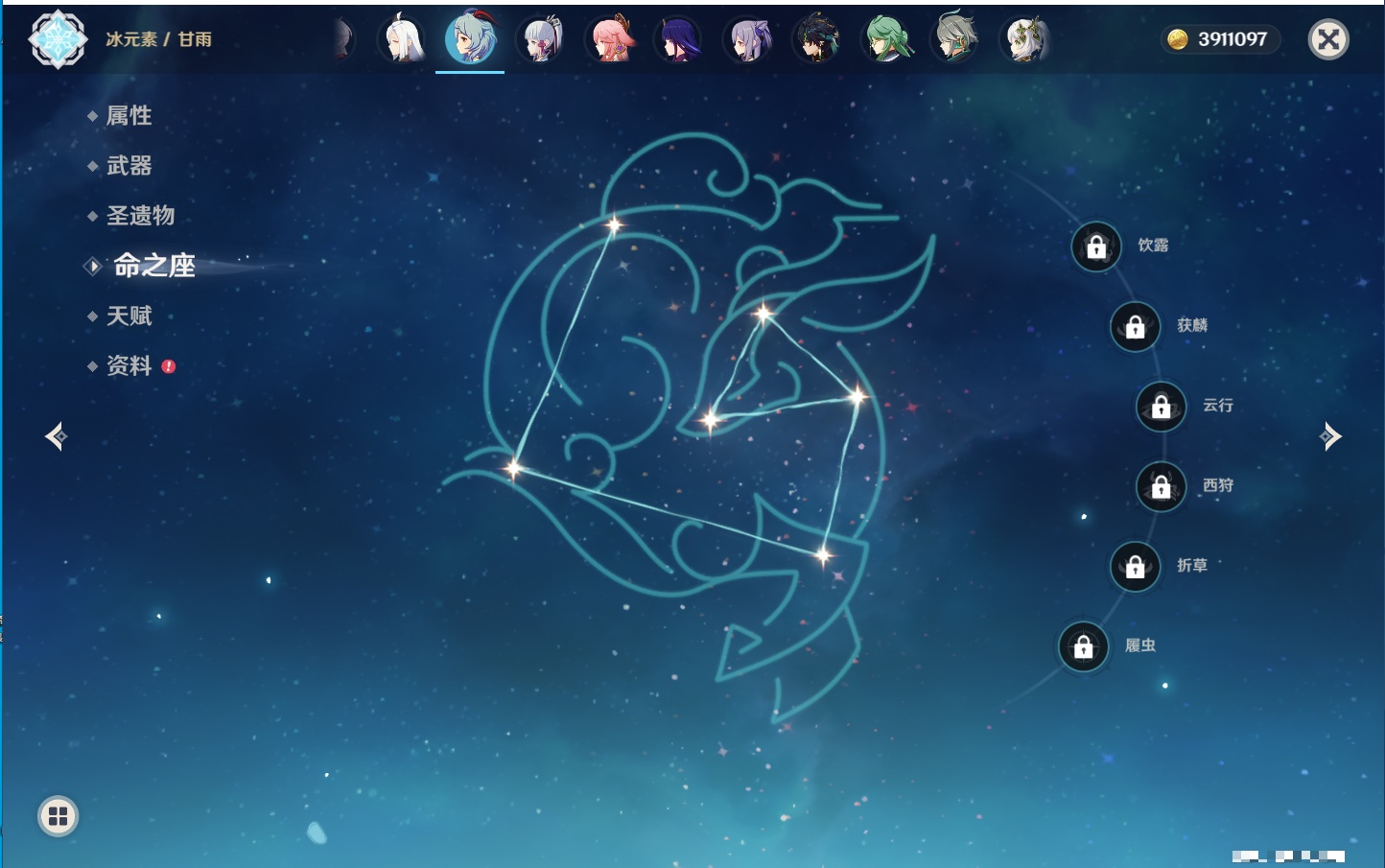Click the locked 获麟 constellation icon
The image size is (1385, 868).
[1136, 327]
